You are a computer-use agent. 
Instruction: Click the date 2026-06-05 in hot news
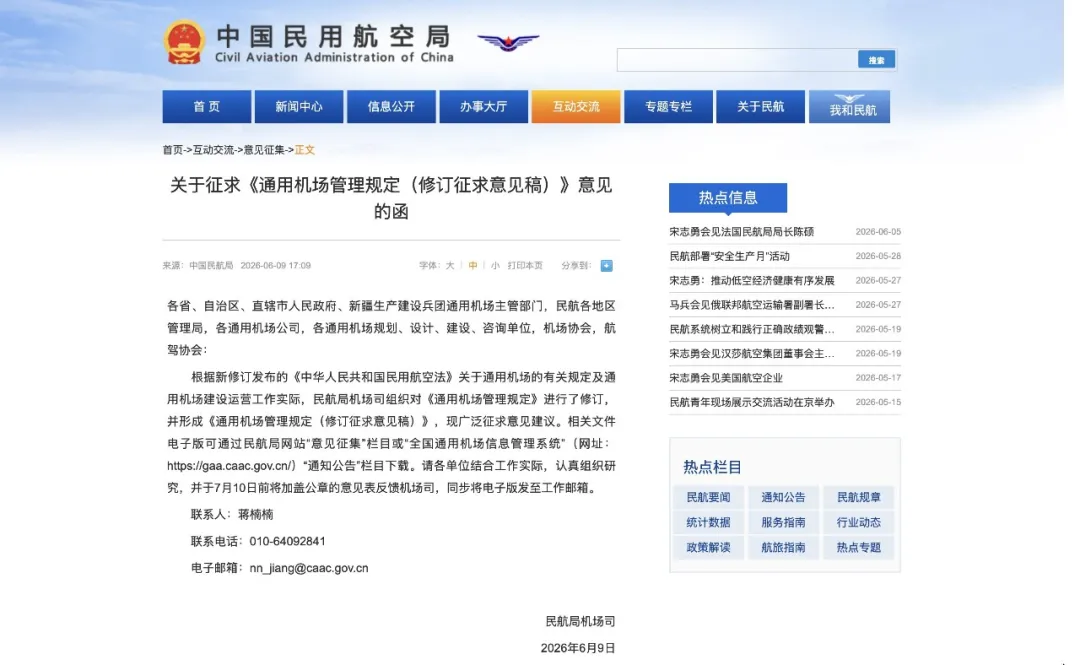coord(878,232)
